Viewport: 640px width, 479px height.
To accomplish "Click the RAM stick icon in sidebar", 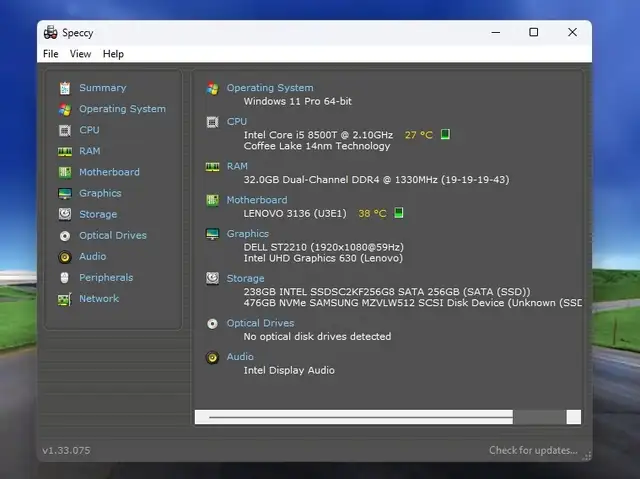I will 65,152.
